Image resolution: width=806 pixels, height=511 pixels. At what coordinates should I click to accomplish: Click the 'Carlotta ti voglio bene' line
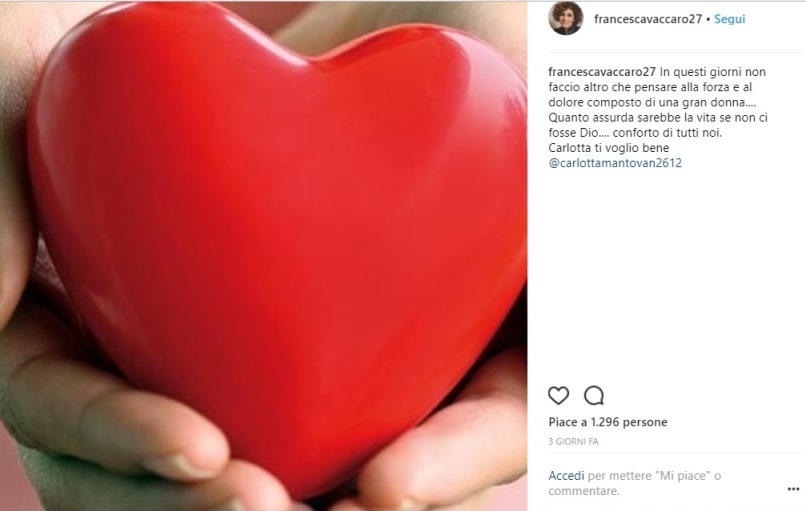(x=609, y=148)
